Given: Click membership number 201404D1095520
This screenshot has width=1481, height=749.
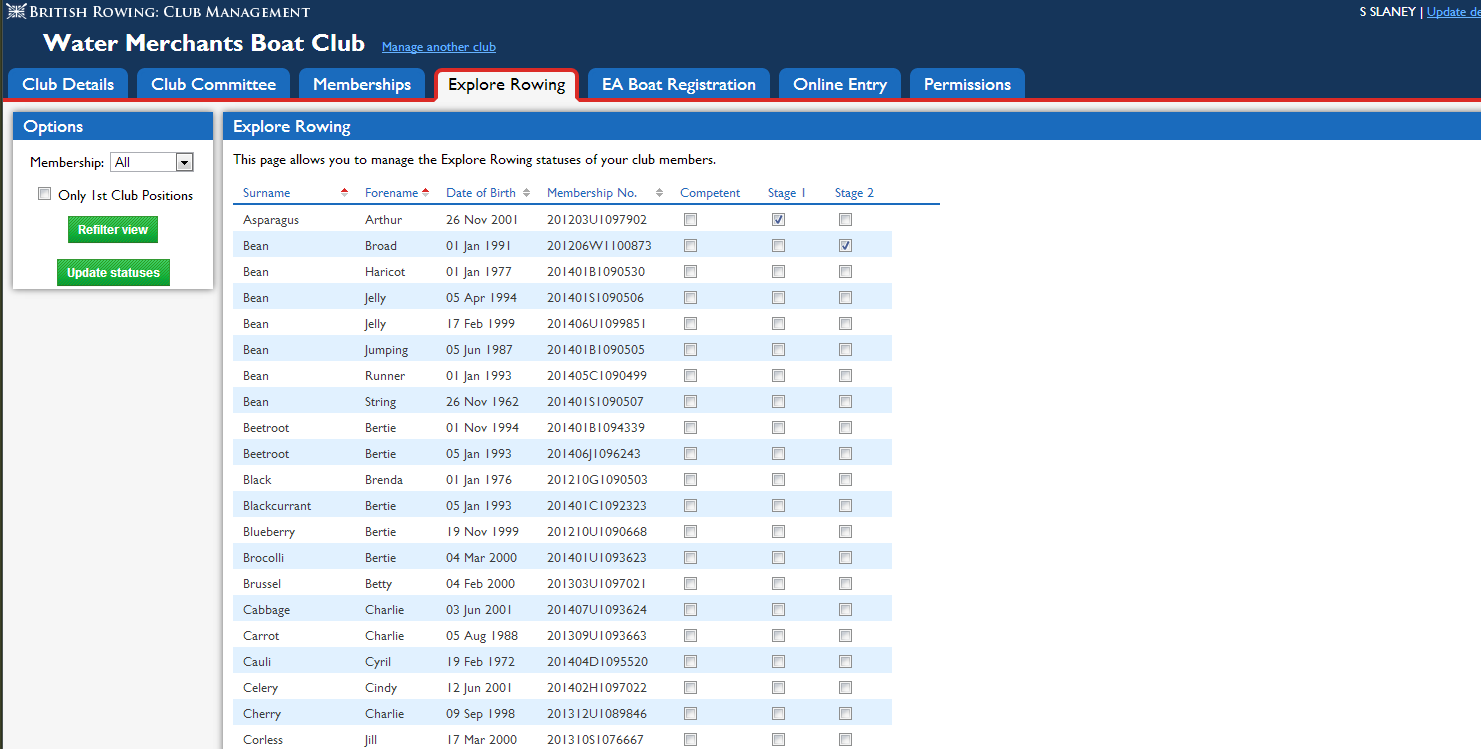Looking at the screenshot, I should point(597,662).
